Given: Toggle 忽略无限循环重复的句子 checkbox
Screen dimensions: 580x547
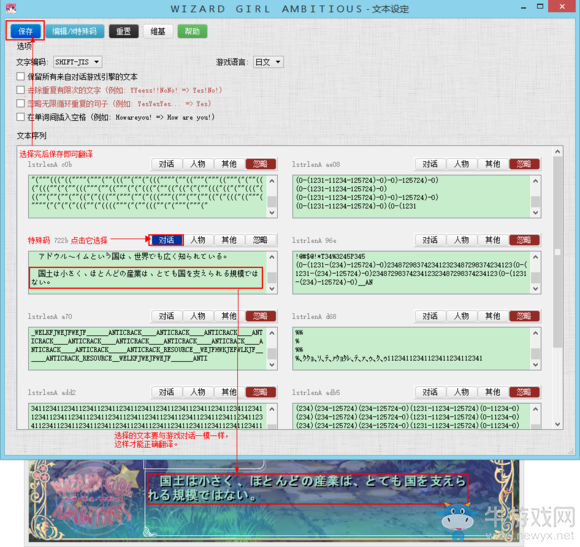Looking at the screenshot, I should click(21, 104).
